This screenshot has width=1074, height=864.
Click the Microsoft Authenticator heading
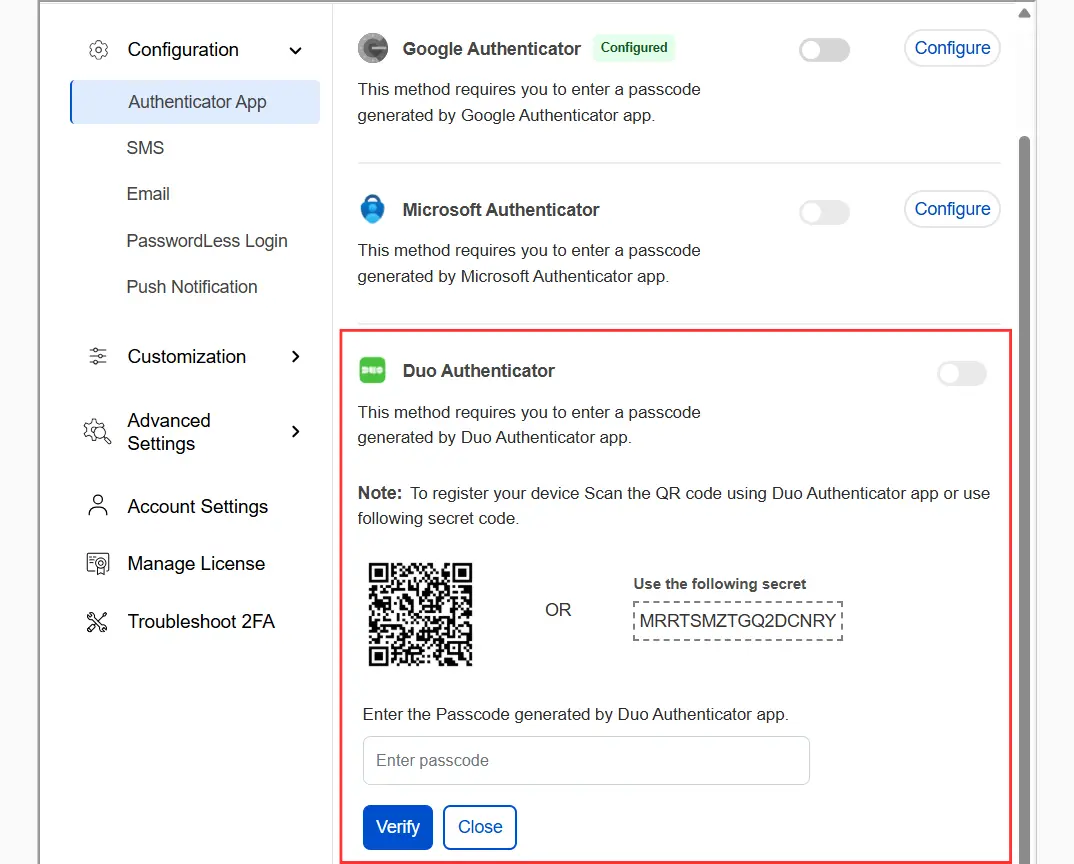point(501,210)
